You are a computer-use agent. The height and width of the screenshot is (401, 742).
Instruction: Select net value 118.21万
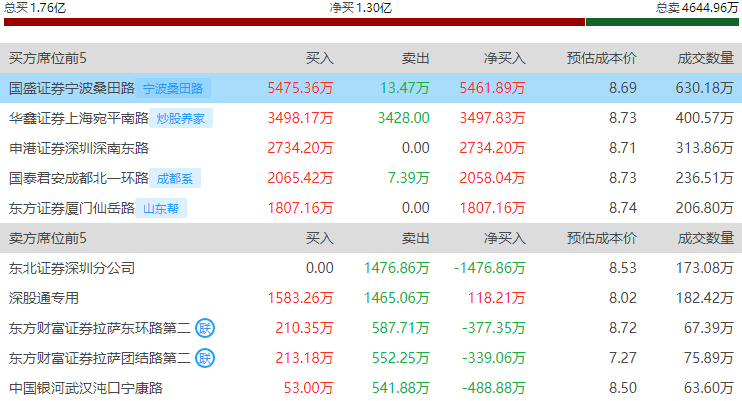pos(496,298)
